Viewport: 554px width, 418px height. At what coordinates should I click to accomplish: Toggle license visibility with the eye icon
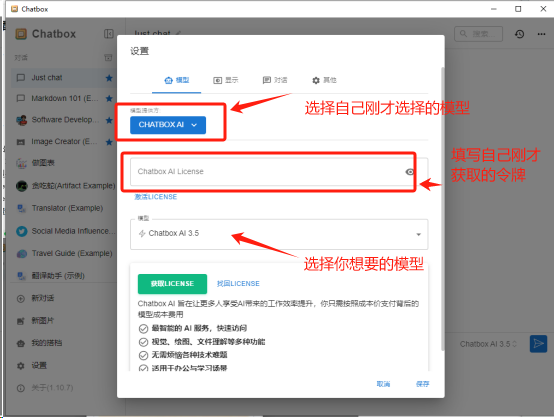click(409, 172)
